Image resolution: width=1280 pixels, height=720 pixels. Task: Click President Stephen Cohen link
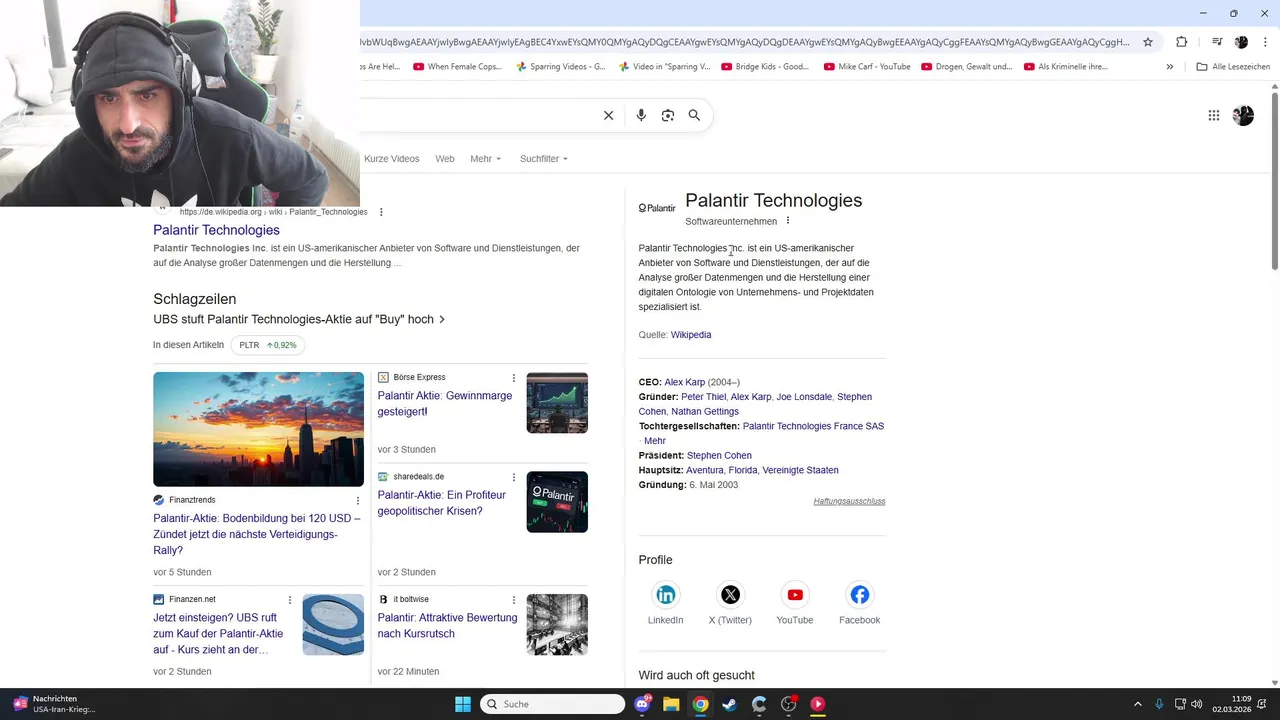coord(719,456)
